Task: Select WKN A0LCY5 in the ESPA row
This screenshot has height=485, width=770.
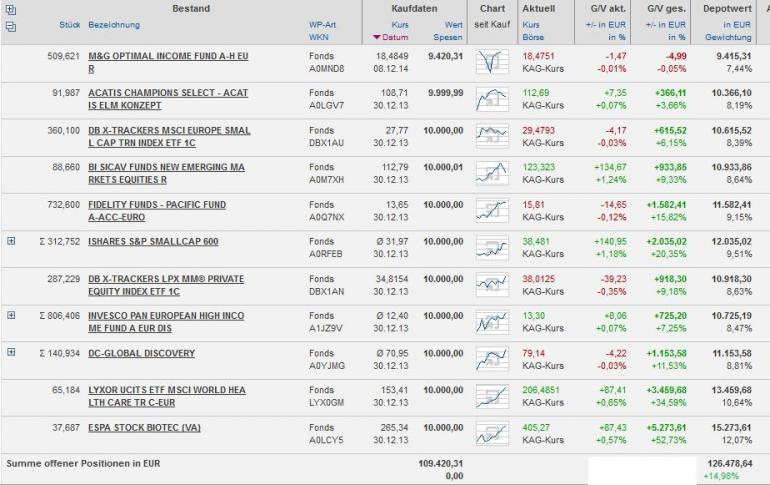Action: click(326, 440)
